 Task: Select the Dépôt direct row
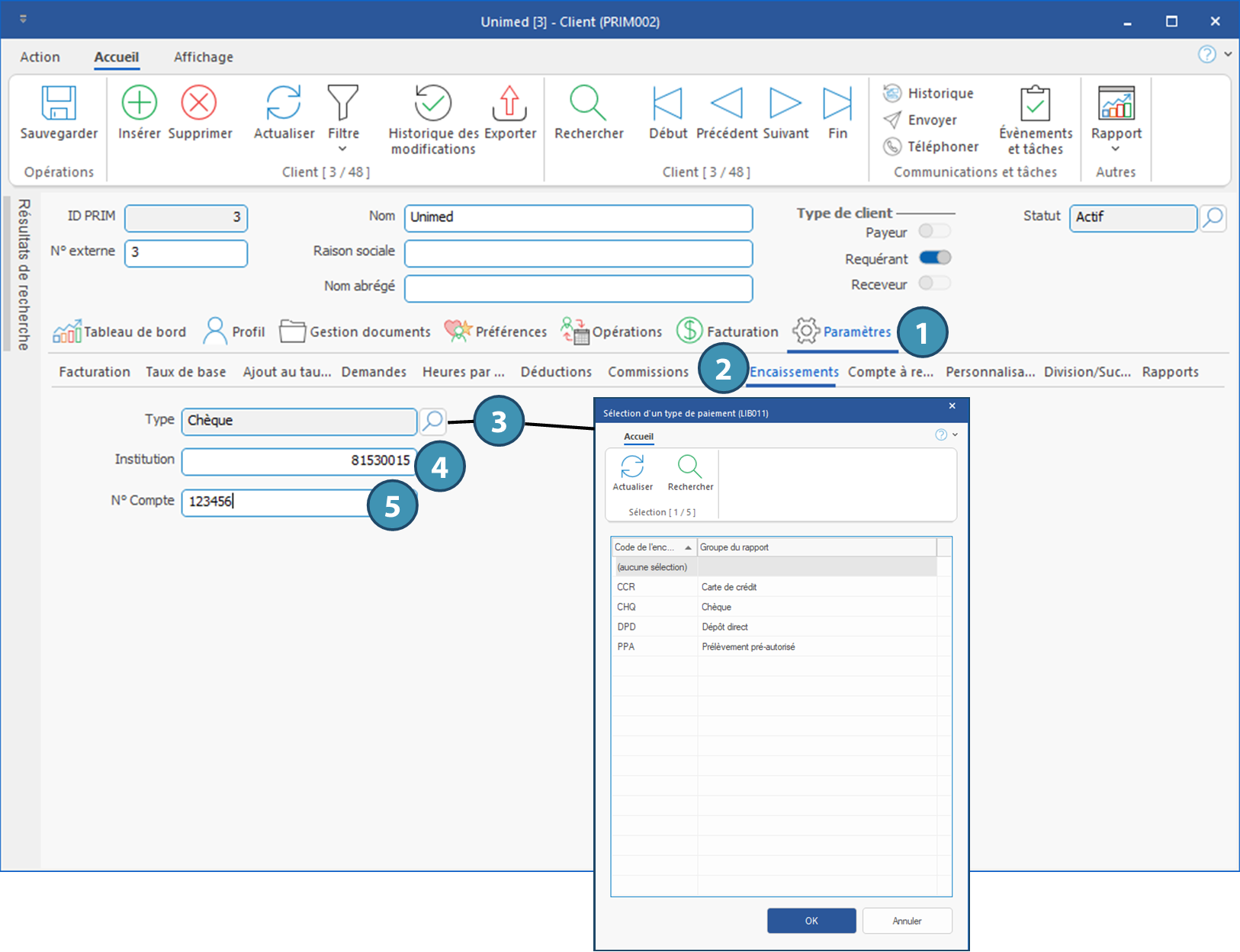[x=724, y=627]
